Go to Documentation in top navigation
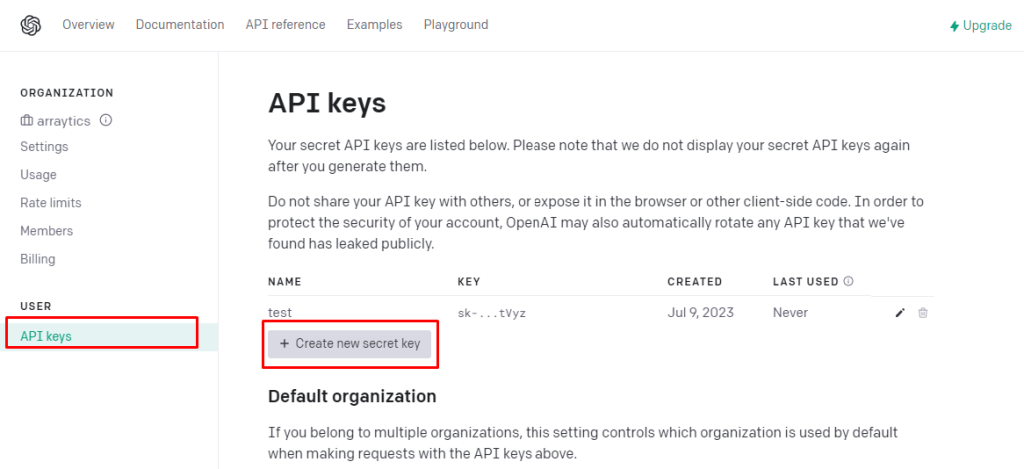Screen dimensions: 1024x469 [180, 25]
